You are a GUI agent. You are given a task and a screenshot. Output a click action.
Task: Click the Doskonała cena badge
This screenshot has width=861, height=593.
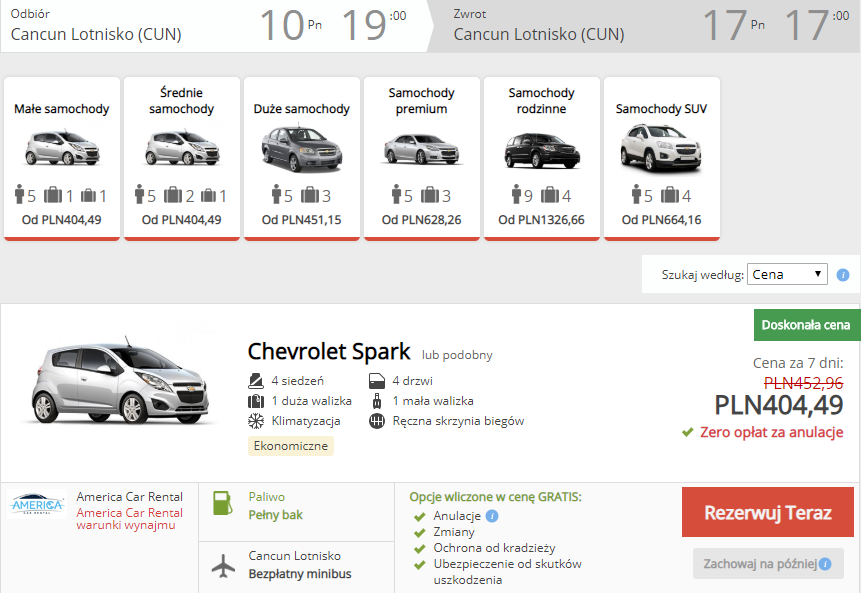[x=806, y=325]
